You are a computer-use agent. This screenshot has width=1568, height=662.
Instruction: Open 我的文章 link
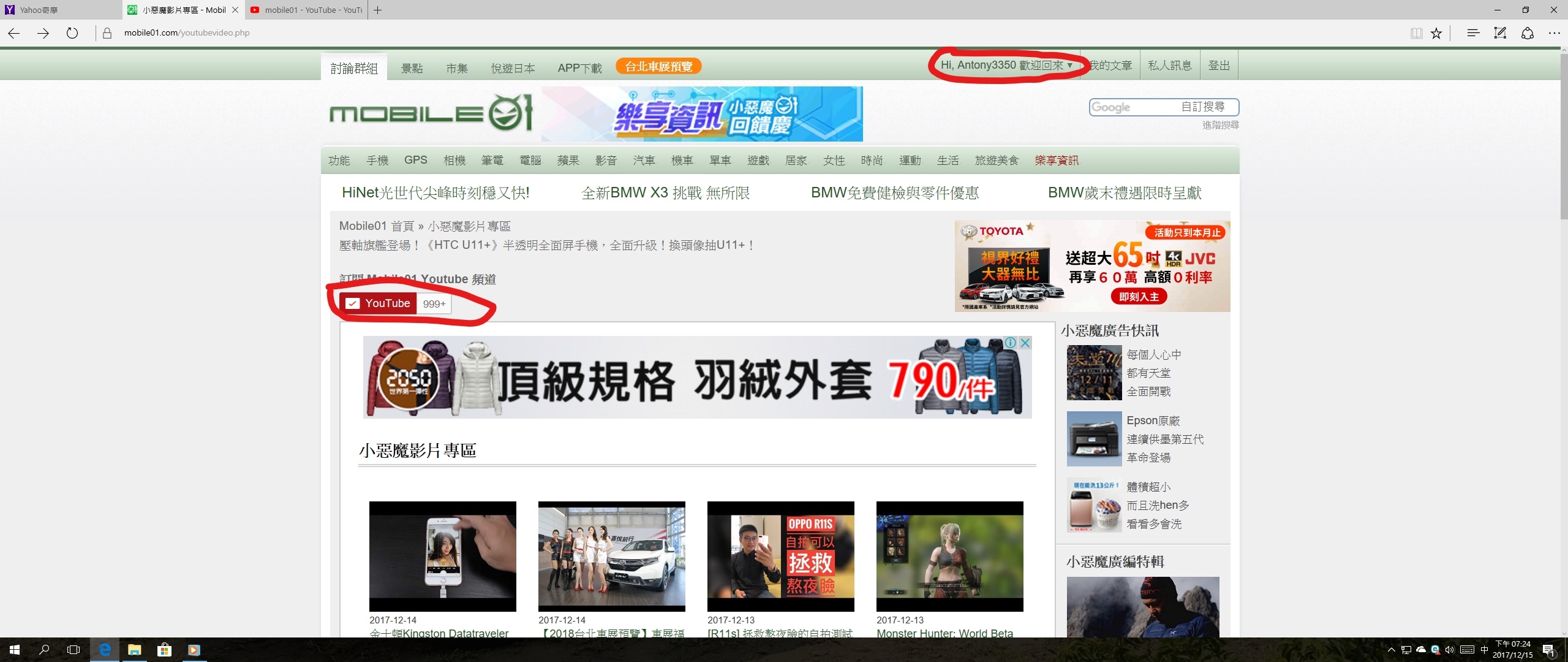[1110, 66]
